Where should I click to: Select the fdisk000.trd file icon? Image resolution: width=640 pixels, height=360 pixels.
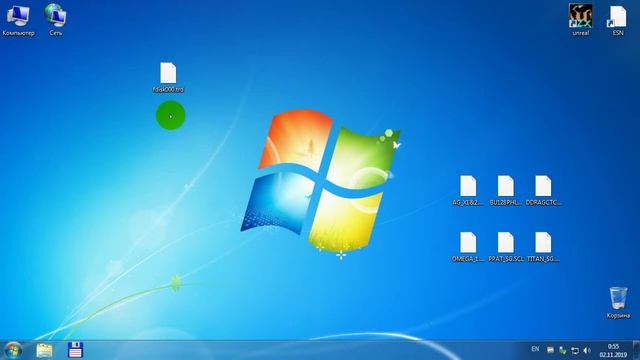click(x=168, y=78)
